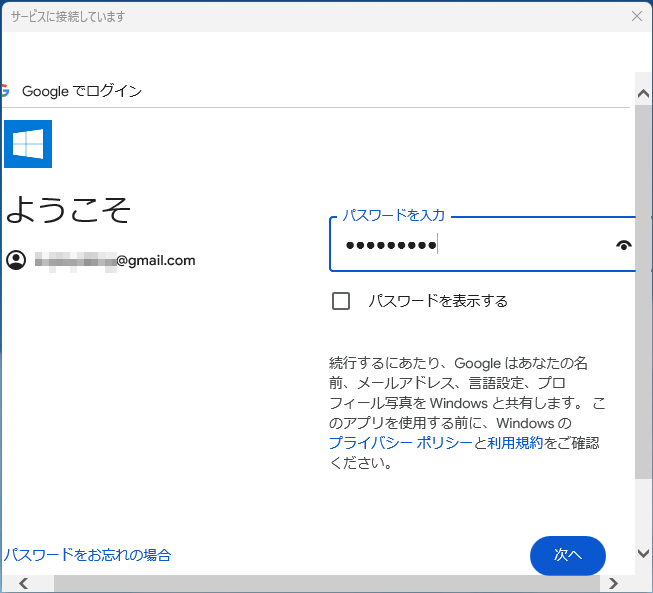Viewport: 653px width, 593px height.
Task: Click the vertical scrollbar up arrow
Action: point(643,93)
